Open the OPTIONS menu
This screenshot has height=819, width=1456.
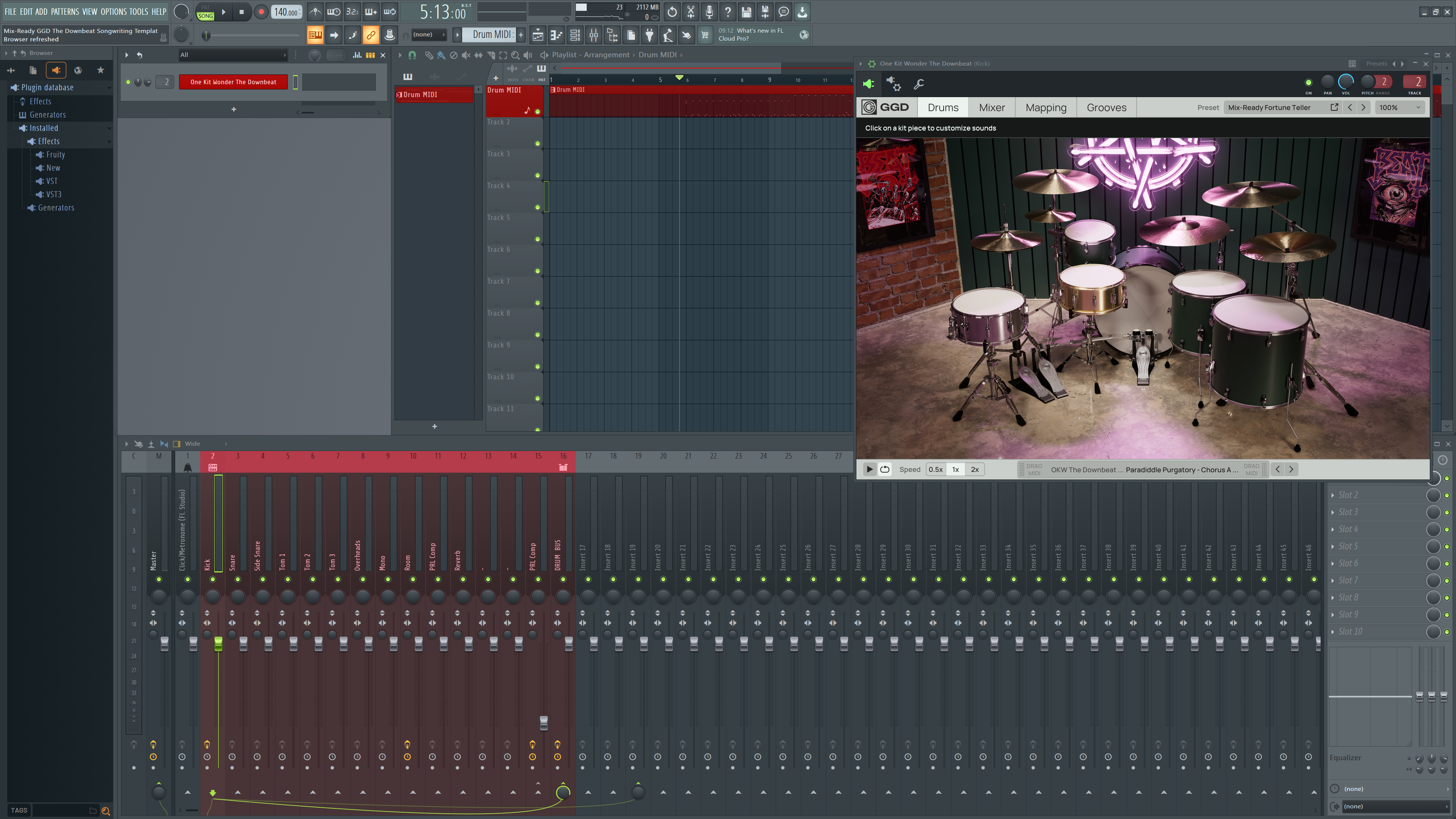[x=113, y=11]
